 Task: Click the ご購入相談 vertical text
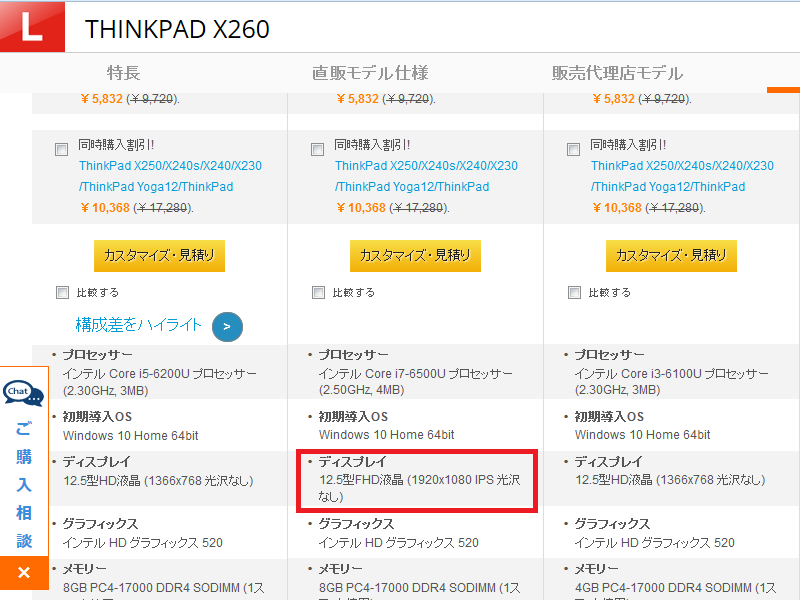24,484
